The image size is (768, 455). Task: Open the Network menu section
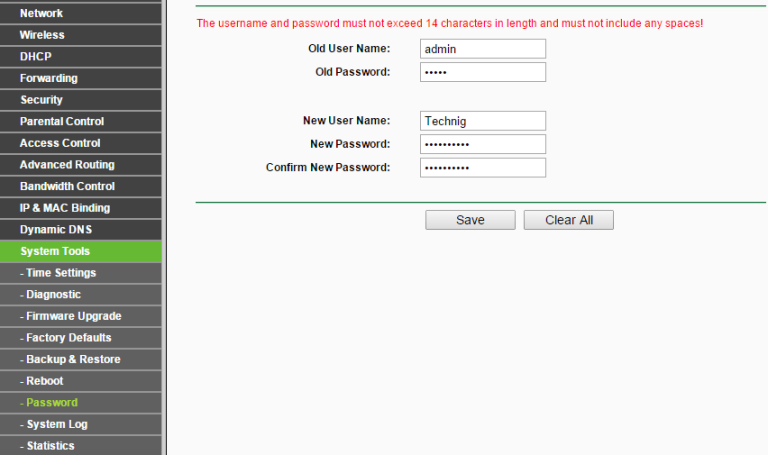[42, 13]
